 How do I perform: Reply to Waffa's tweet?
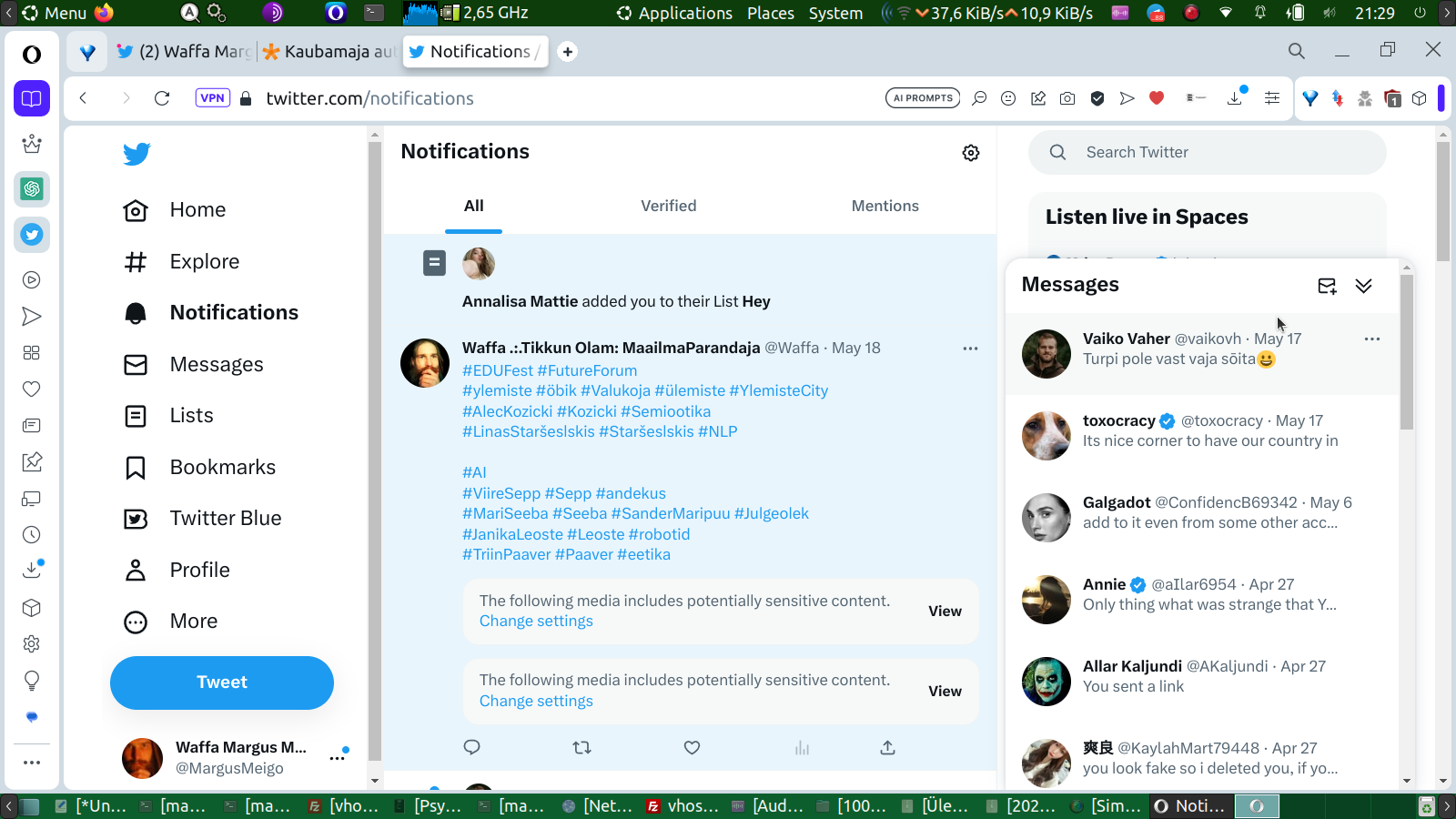tap(471, 747)
